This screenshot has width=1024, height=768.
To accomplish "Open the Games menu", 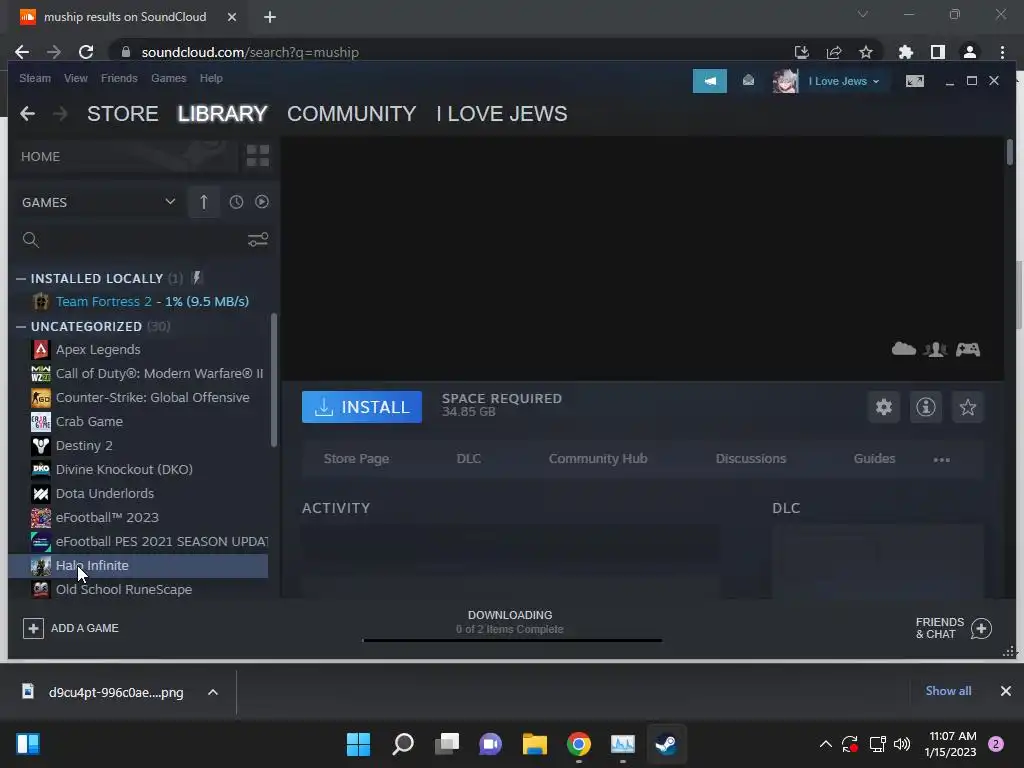I will coord(168,78).
